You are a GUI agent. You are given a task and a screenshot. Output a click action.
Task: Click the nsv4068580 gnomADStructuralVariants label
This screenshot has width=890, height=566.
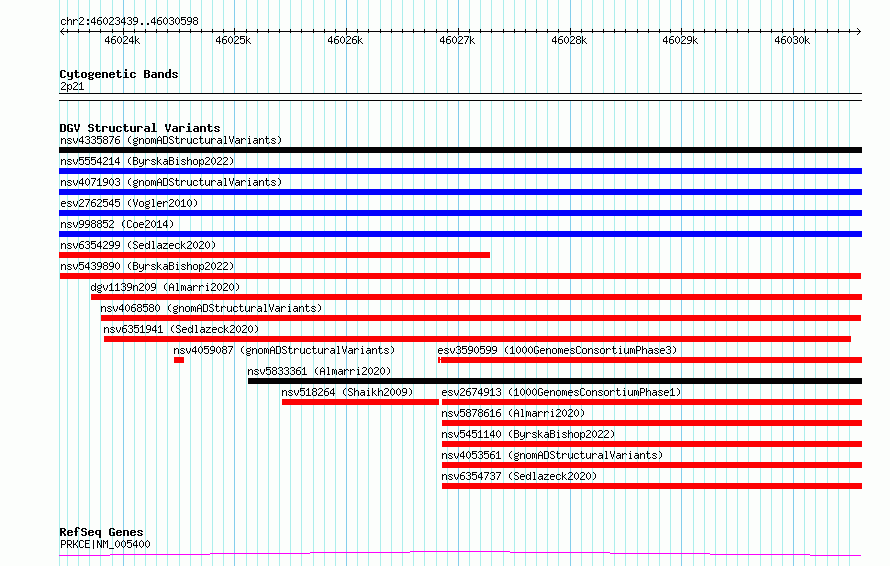point(211,308)
